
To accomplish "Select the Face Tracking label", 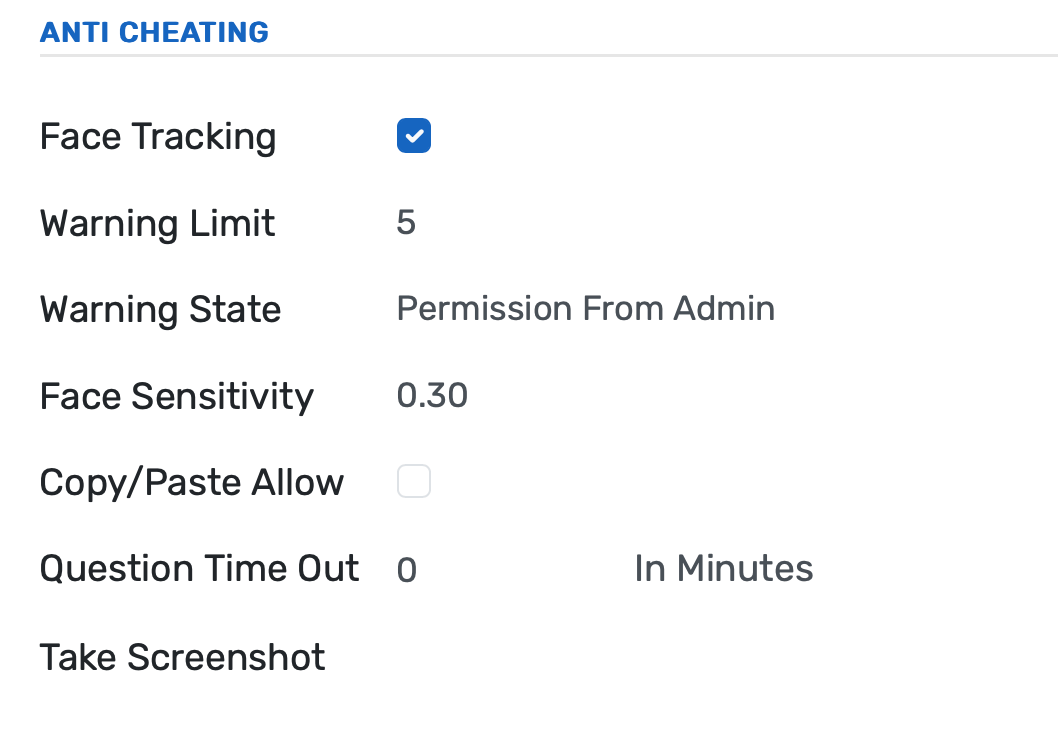I will tap(157, 136).
